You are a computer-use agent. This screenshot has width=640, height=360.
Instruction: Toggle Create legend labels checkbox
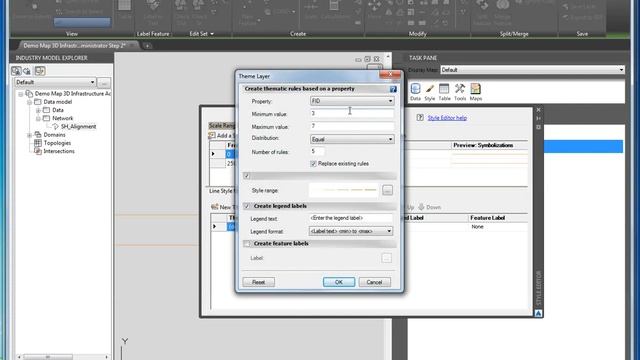[x=247, y=206]
